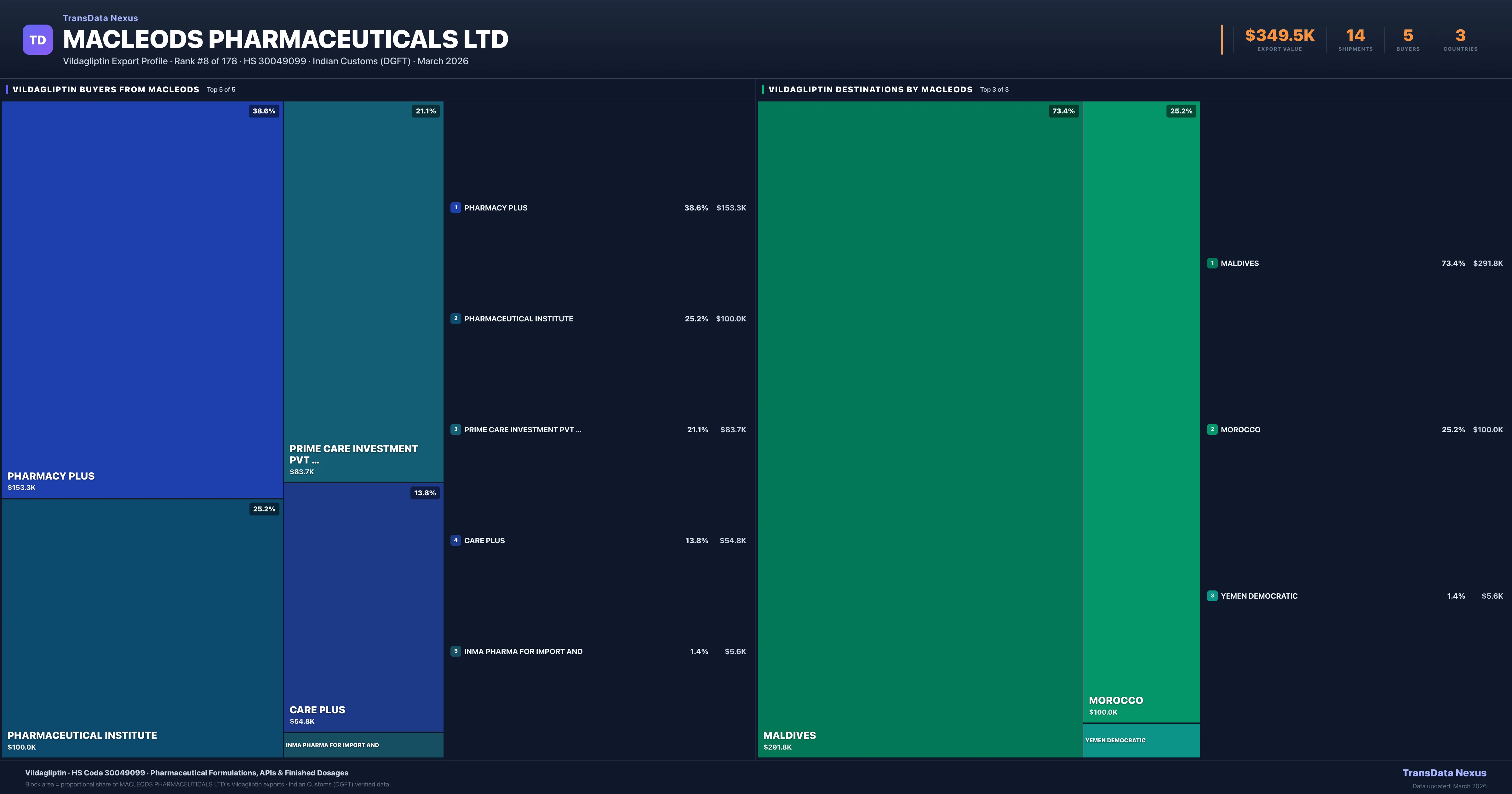The height and width of the screenshot is (794, 1512).
Task: Click rank badge 3 beside PRIME CARE INVESTMENT
Action: click(x=455, y=429)
